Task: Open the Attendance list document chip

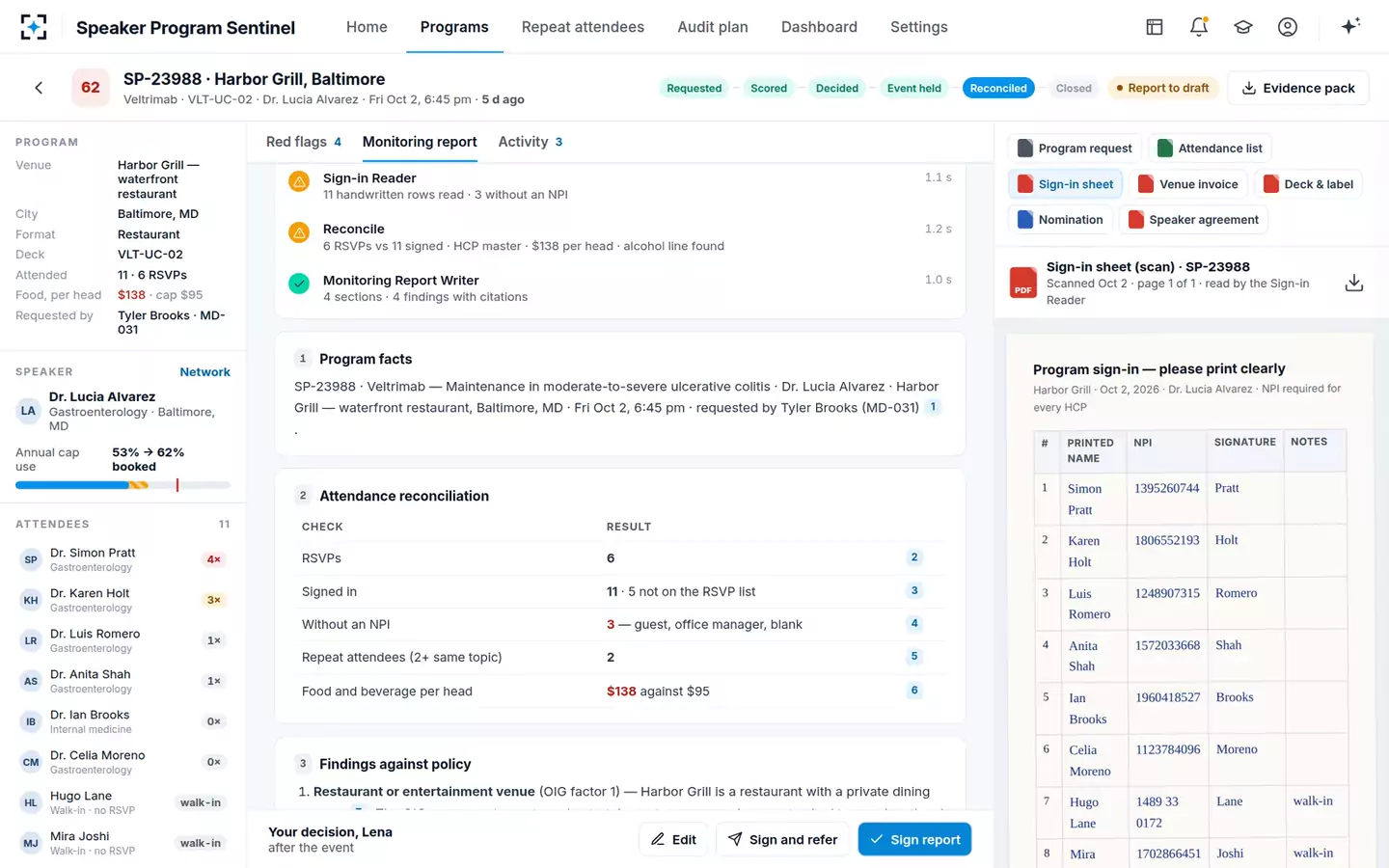Action: [x=1211, y=149]
